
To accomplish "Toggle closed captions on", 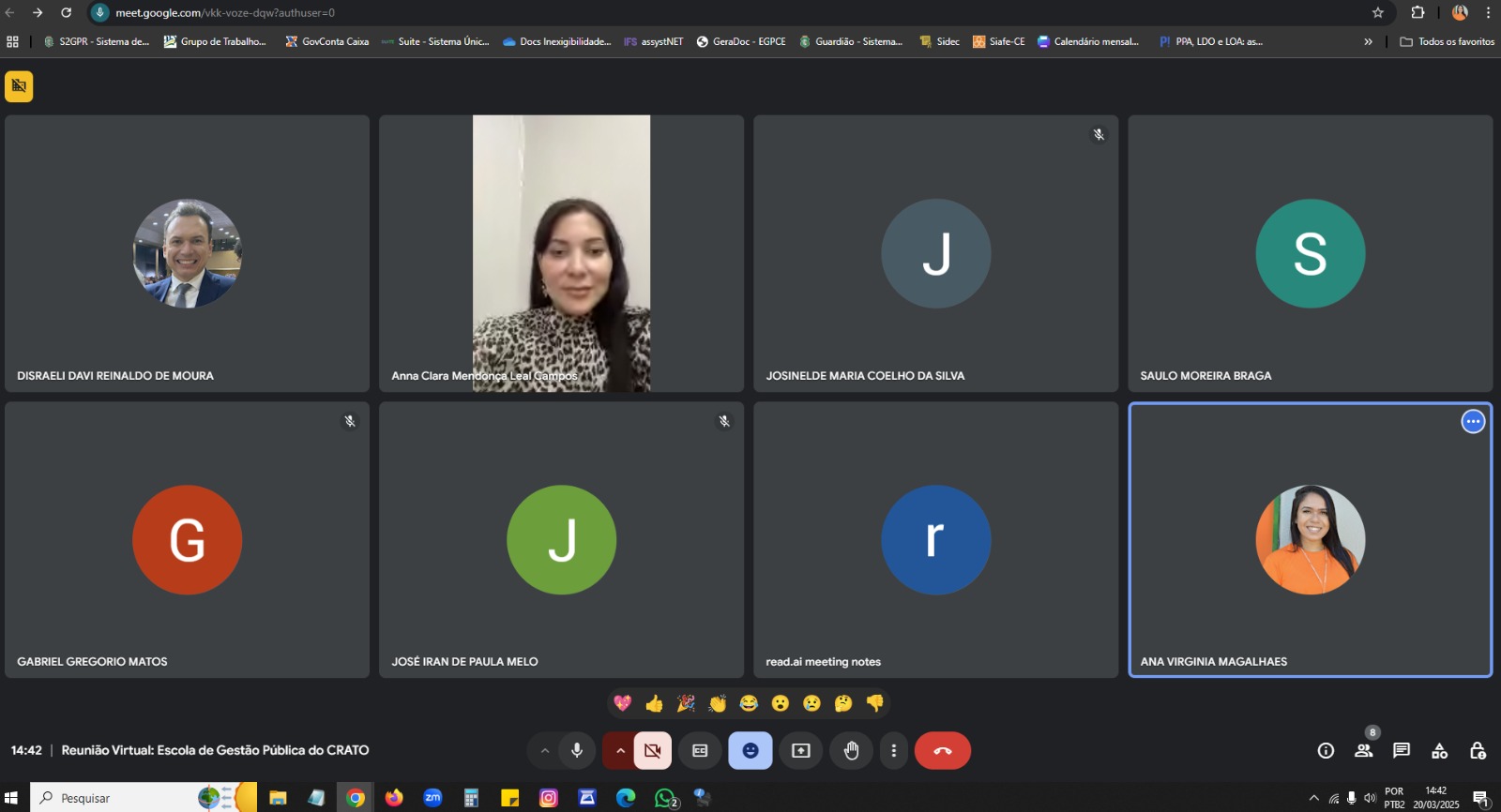I will point(700,750).
